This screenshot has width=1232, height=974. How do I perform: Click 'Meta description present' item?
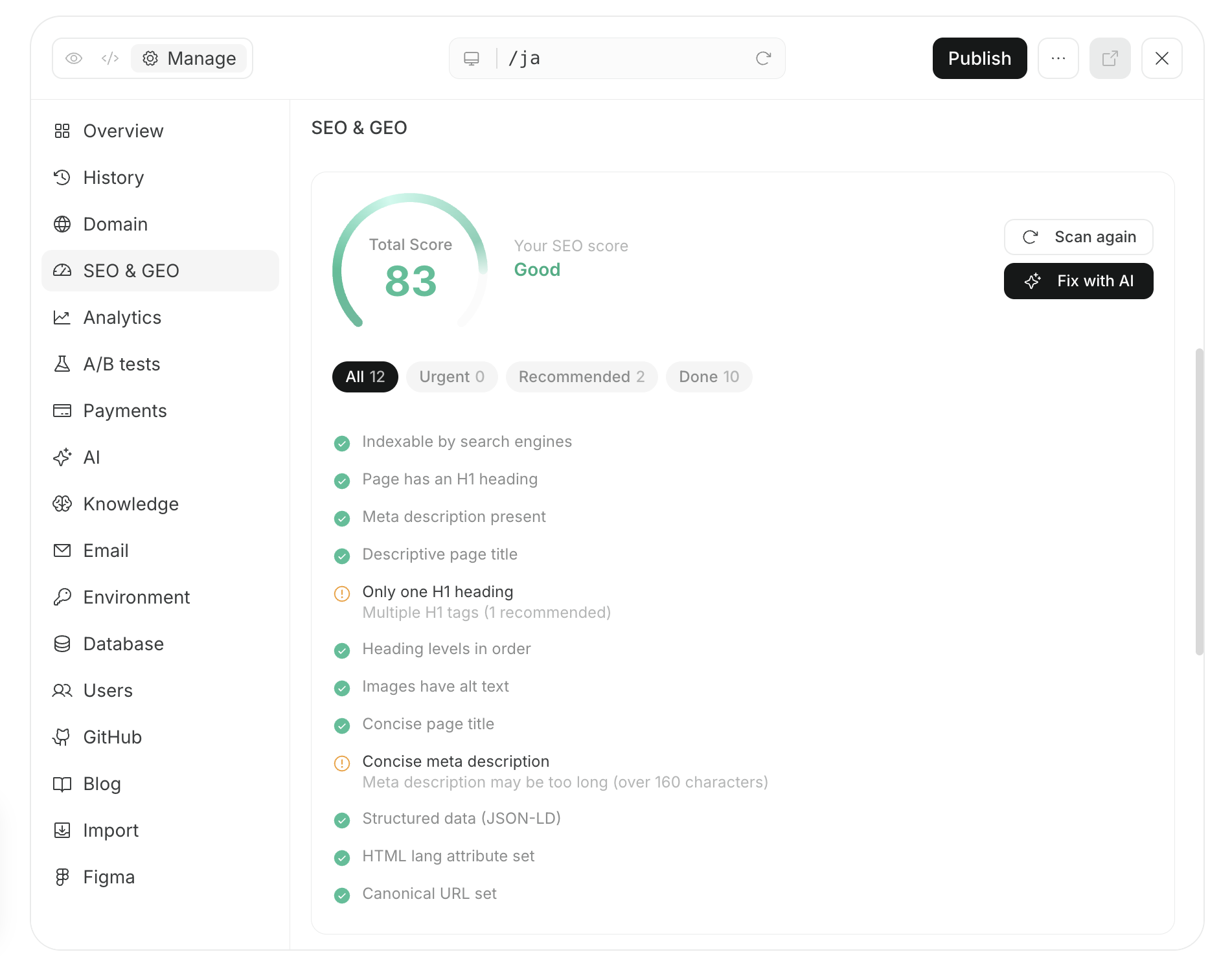(454, 517)
